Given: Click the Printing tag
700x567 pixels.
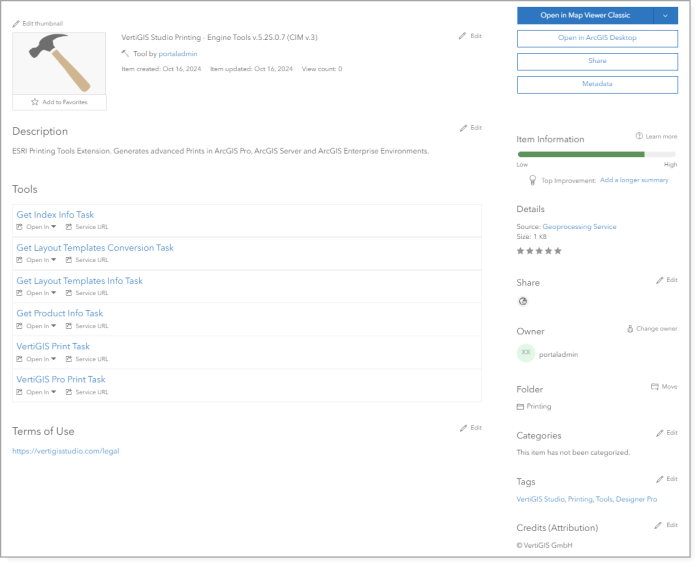Looking at the screenshot, I should [580, 499].
